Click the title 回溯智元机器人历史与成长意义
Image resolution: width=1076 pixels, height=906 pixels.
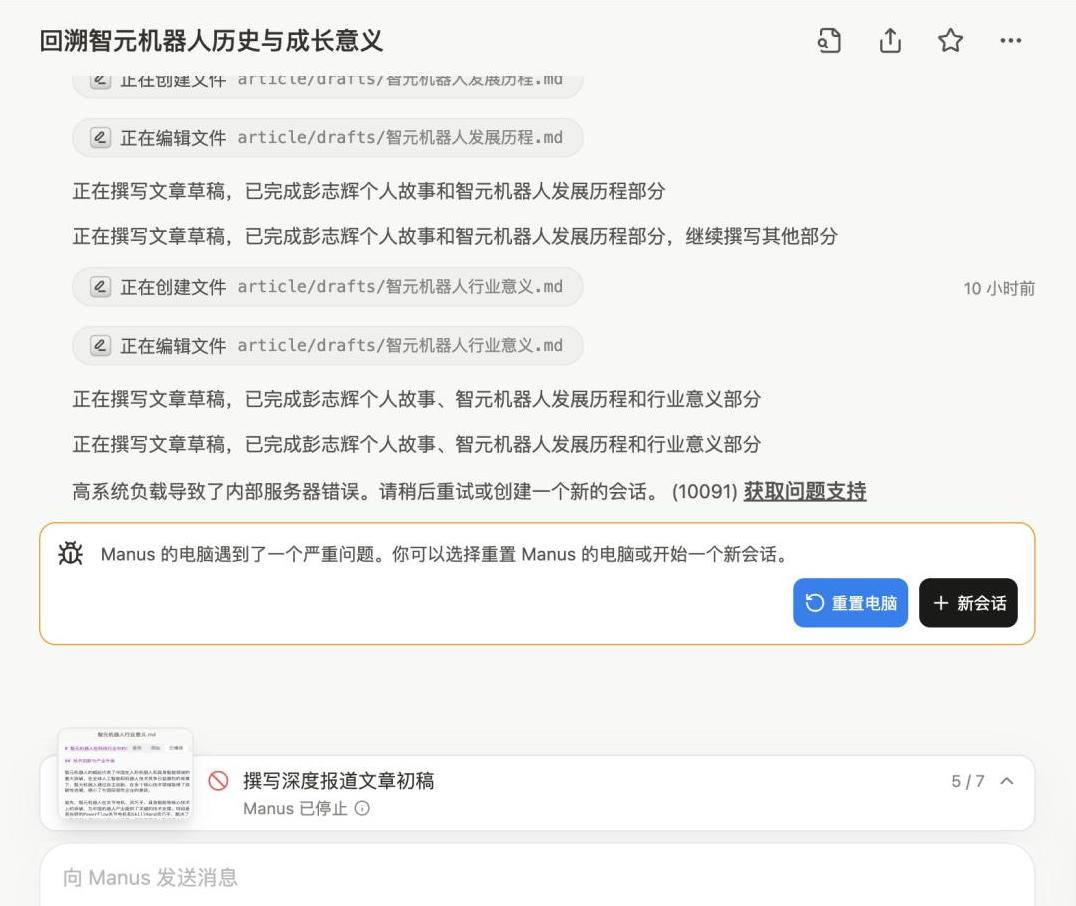[211, 40]
